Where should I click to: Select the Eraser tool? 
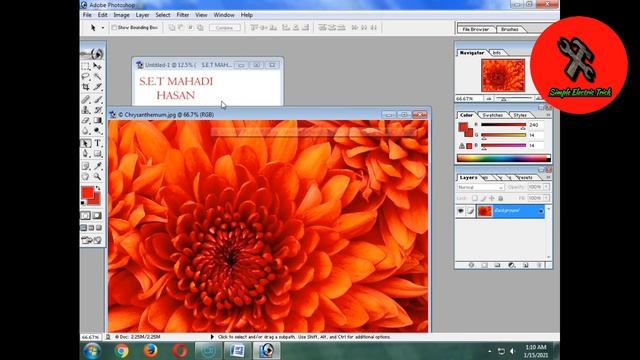click(x=86, y=120)
